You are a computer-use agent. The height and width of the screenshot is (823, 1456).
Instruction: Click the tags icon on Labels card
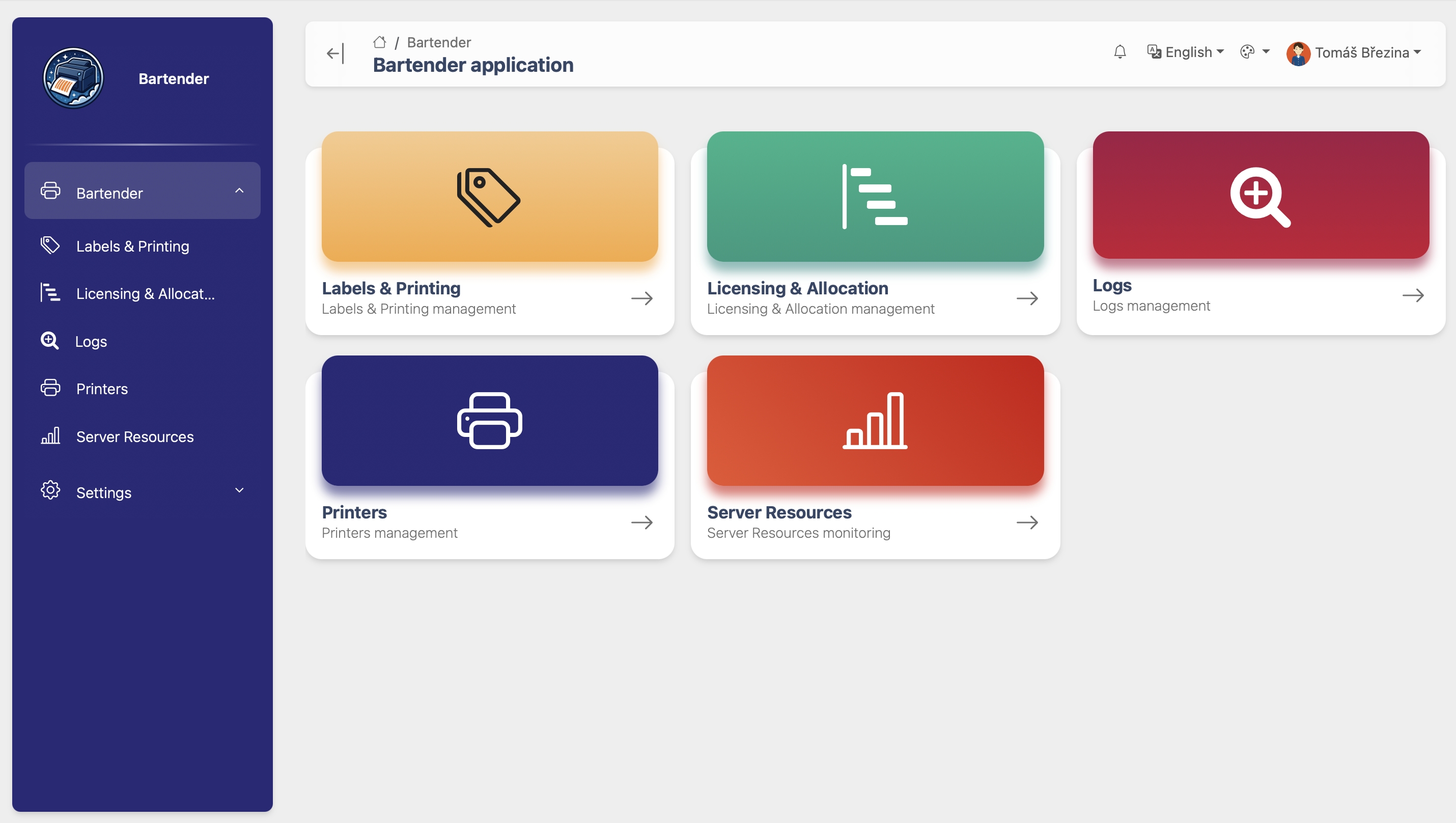(x=489, y=197)
